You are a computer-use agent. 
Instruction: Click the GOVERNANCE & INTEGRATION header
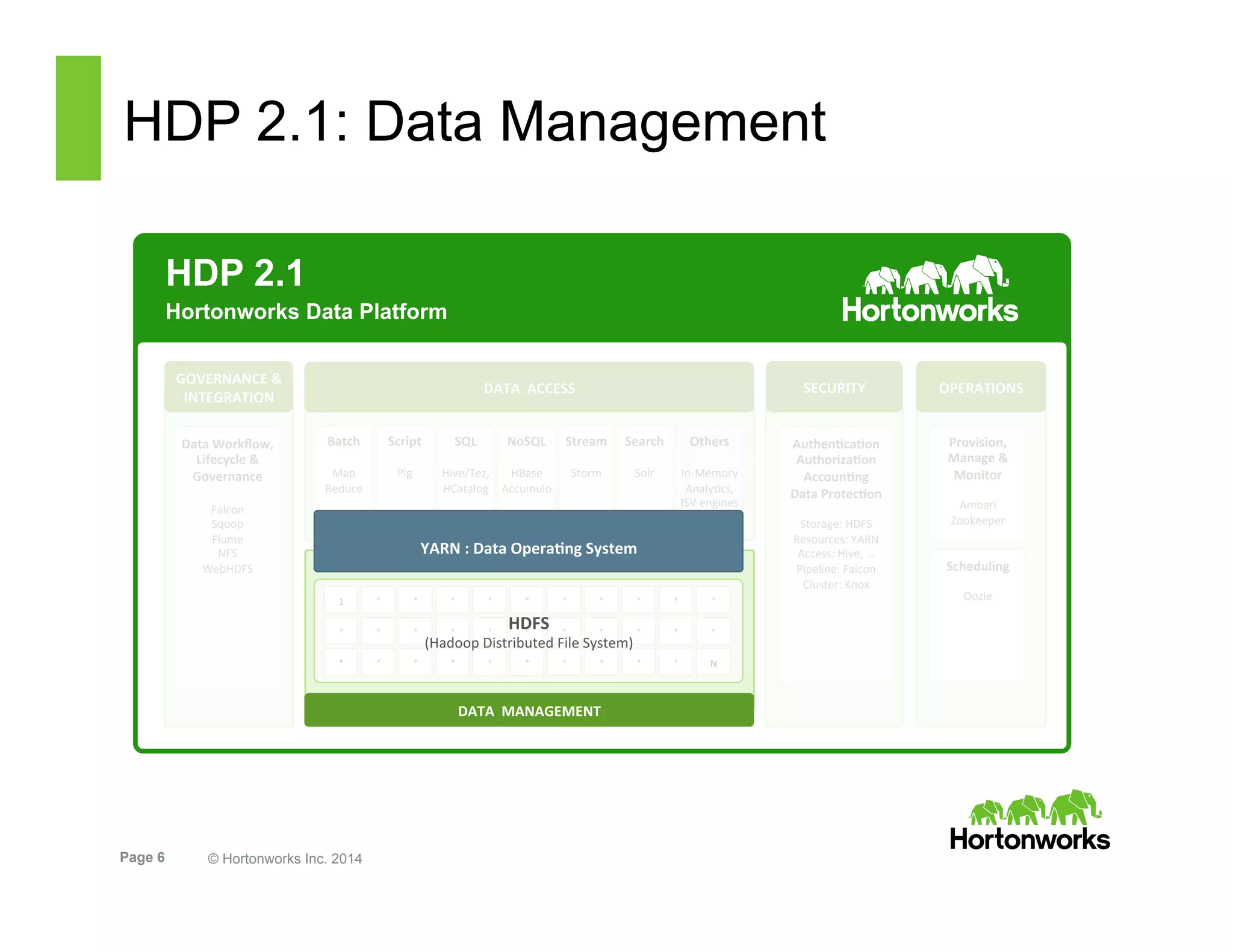click(229, 388)
